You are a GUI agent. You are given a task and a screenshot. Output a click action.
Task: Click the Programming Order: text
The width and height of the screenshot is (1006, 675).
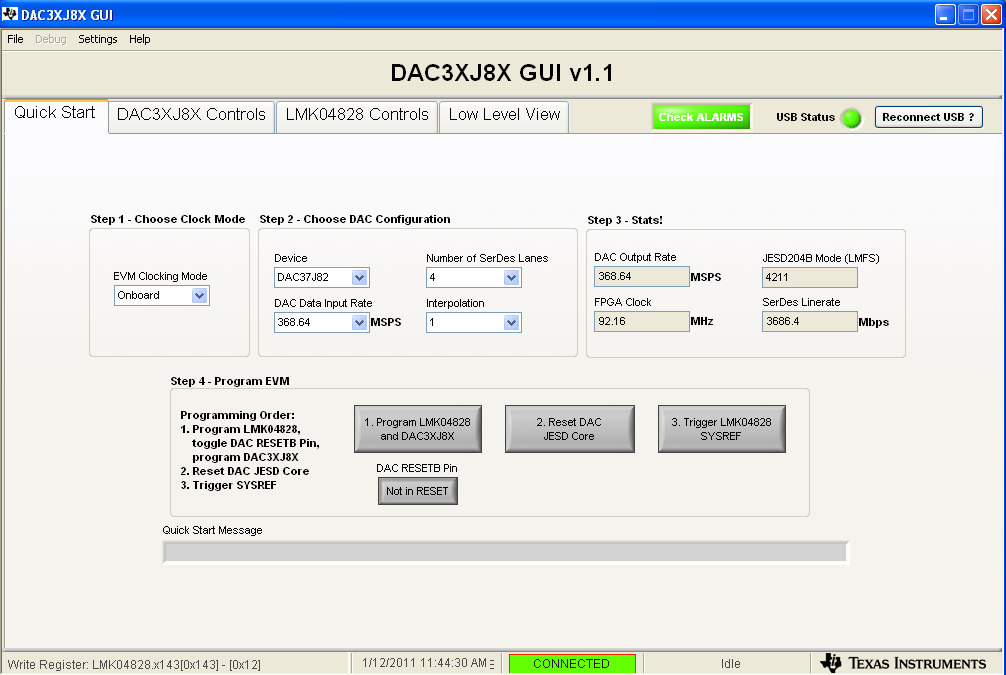pos(237,415)
